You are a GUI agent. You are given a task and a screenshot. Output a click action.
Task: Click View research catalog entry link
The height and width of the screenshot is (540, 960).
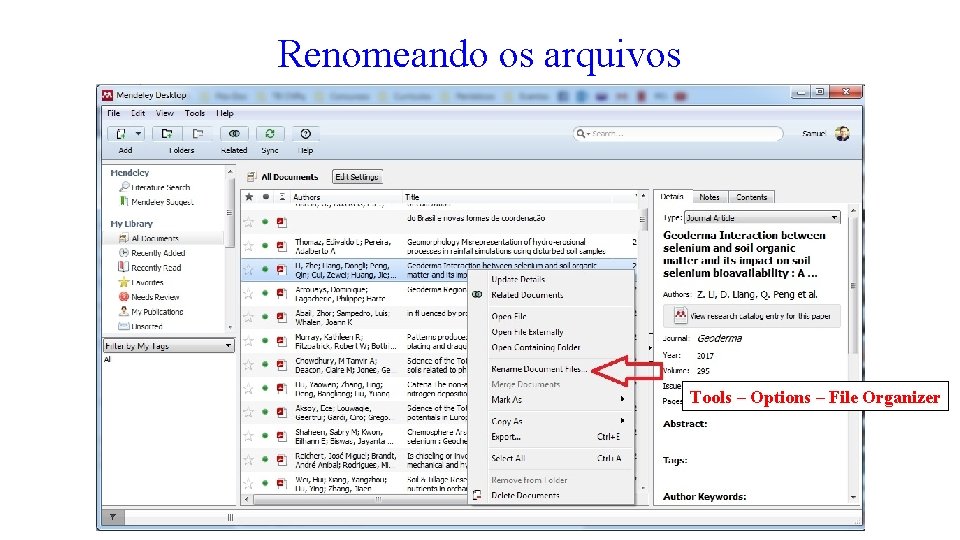click(x=752, y=316)
